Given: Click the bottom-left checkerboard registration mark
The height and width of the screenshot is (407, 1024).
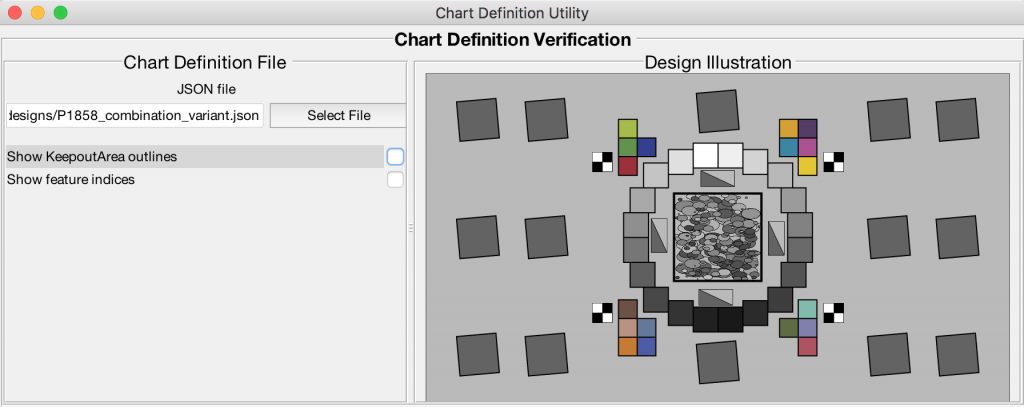Looking at the screenshot, I should 602,313.
